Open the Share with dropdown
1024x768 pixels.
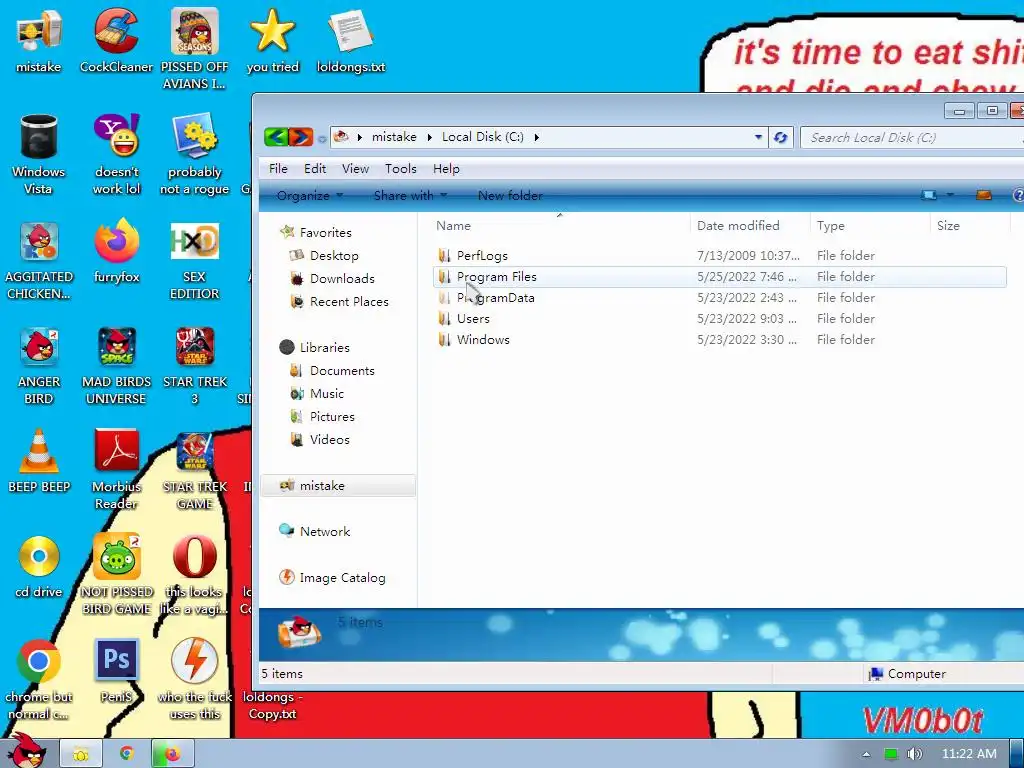(410, 195)
